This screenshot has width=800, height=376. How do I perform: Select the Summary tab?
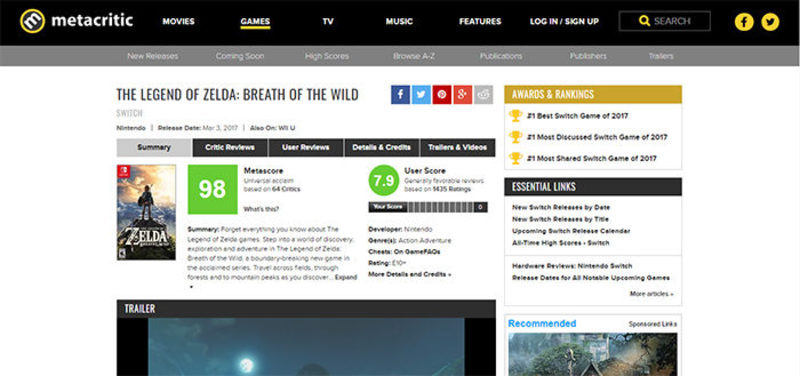pyautogui.click(x=154, y=147)
